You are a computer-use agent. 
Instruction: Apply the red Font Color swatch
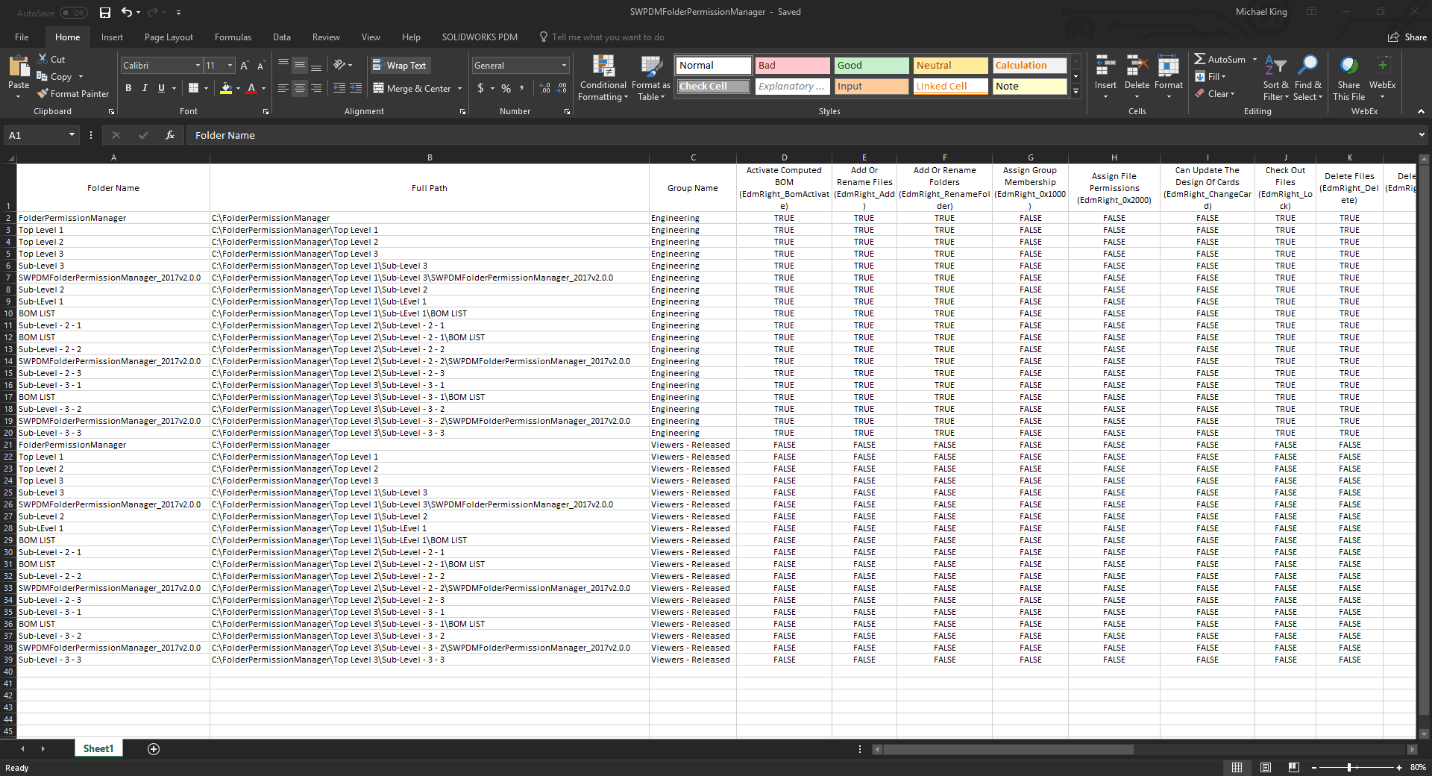251,88
